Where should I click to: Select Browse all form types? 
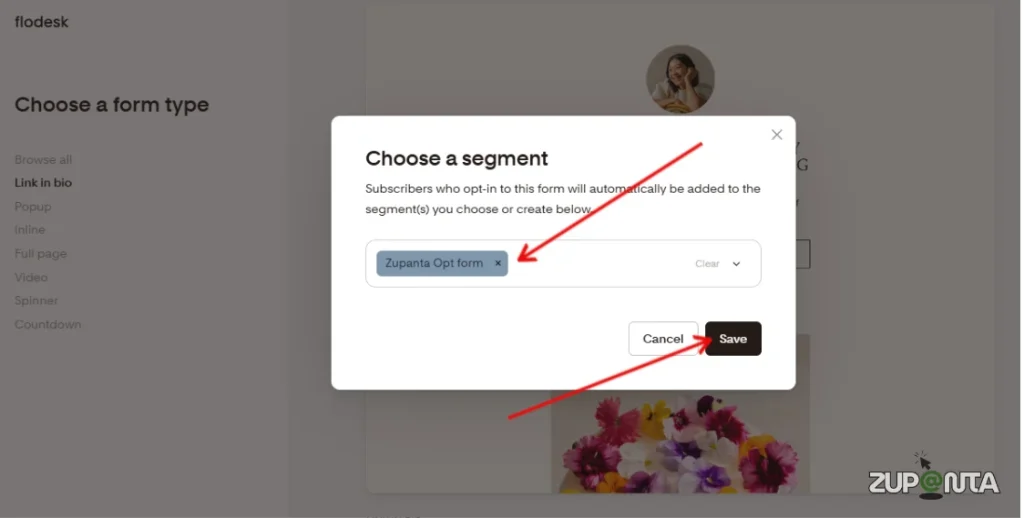[43, 159]
